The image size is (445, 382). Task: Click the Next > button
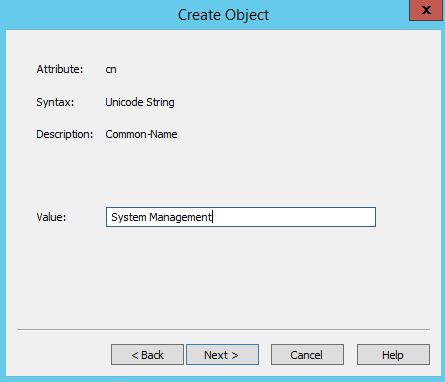[222, 355]
